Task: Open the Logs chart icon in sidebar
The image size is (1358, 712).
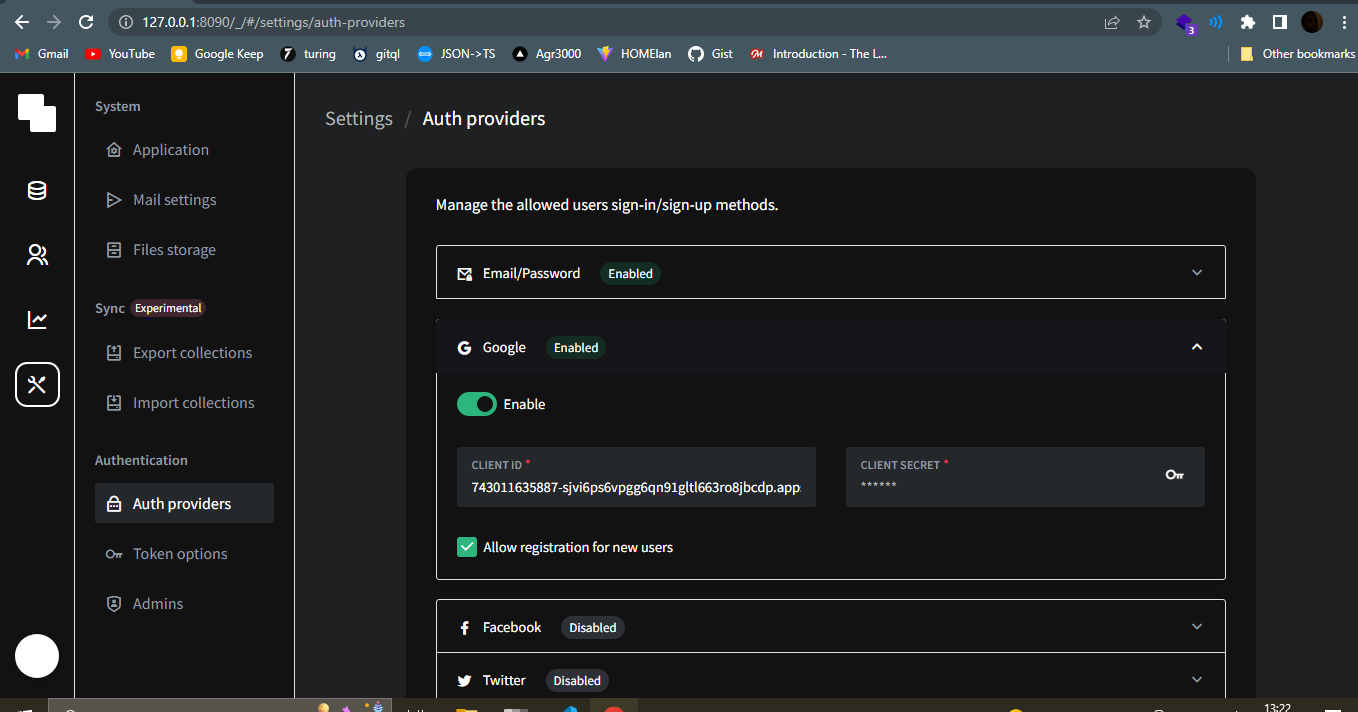Action: (37, 320)
